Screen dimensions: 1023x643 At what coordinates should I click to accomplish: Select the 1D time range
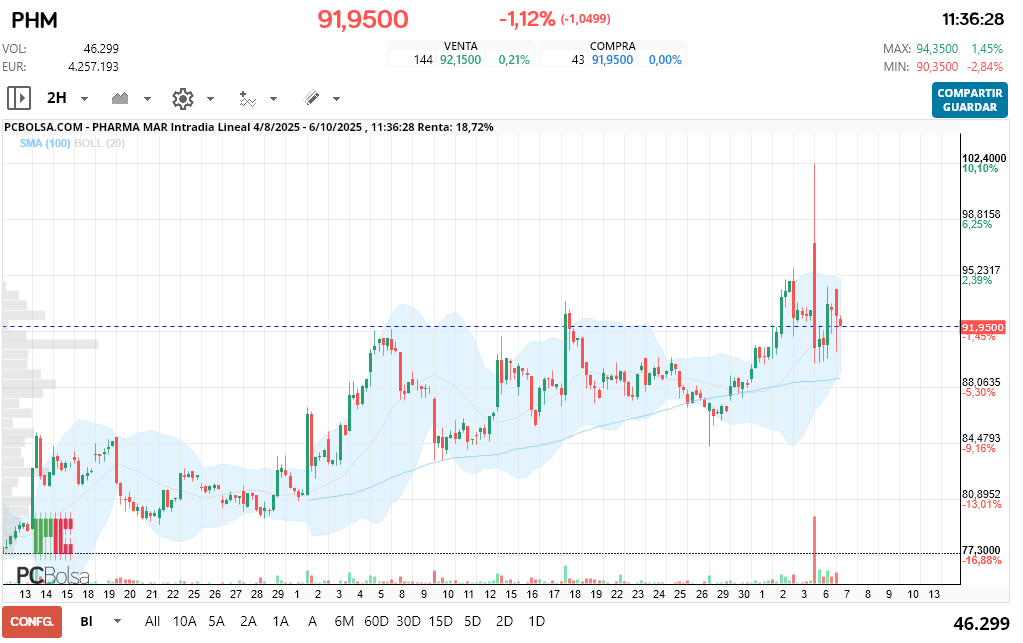[536, 621]
